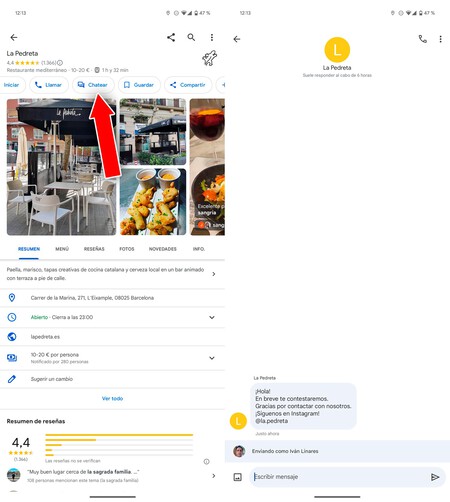This screenshot has width=450, height=502.
Task: Switch to the RESEÑAS tab
Action: click(x=94, y=249)
